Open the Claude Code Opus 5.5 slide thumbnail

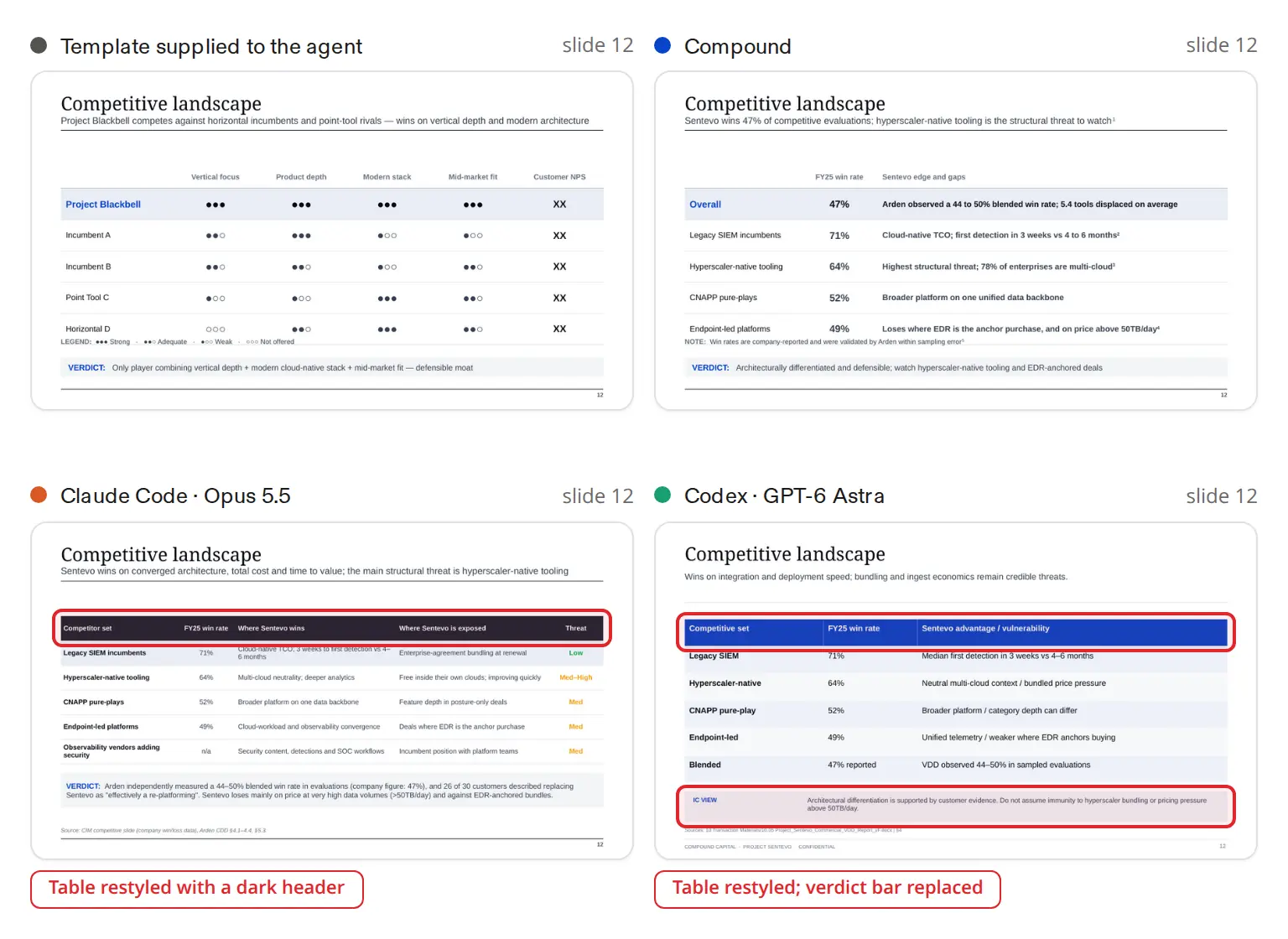332,691
